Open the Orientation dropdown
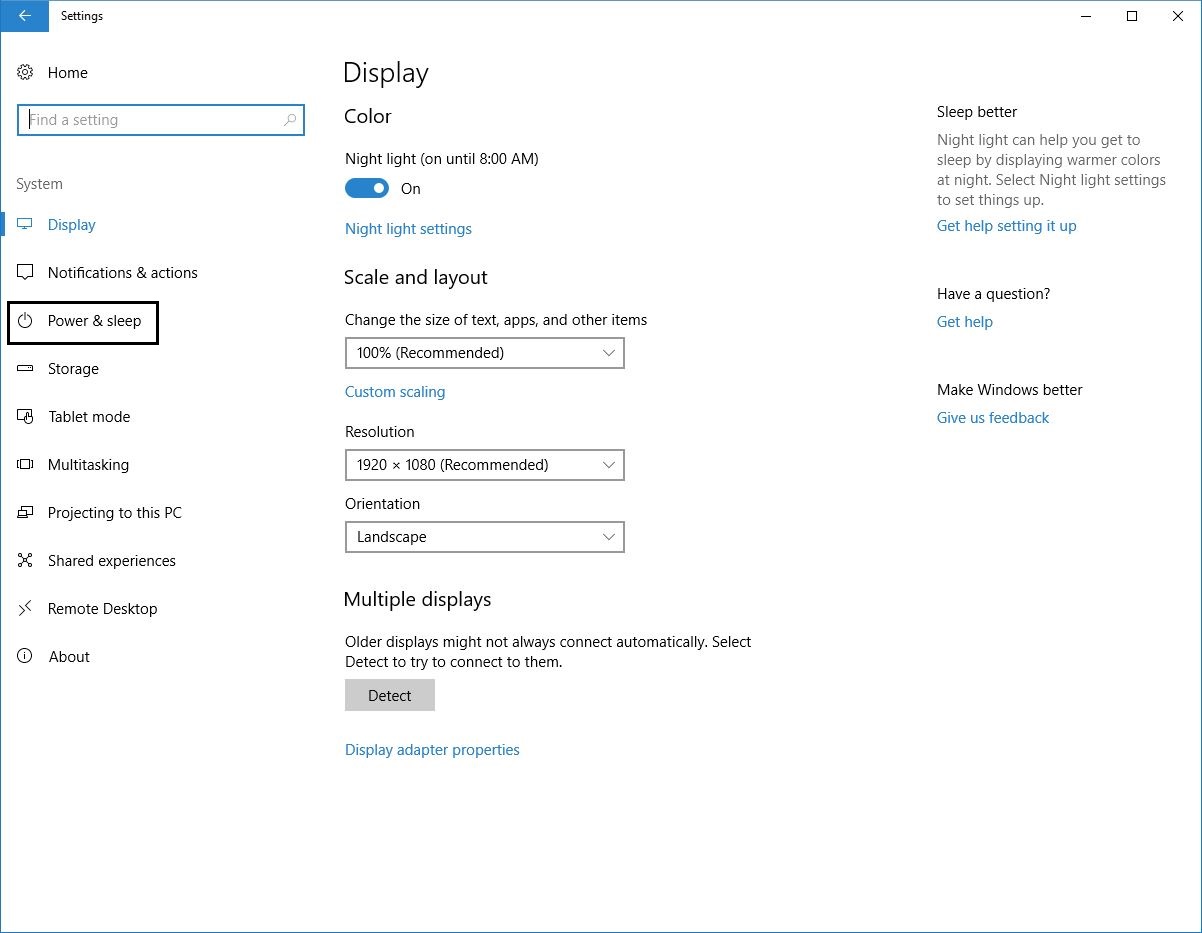This screenshot has width=1202, height=933. [x=484, y=537]
